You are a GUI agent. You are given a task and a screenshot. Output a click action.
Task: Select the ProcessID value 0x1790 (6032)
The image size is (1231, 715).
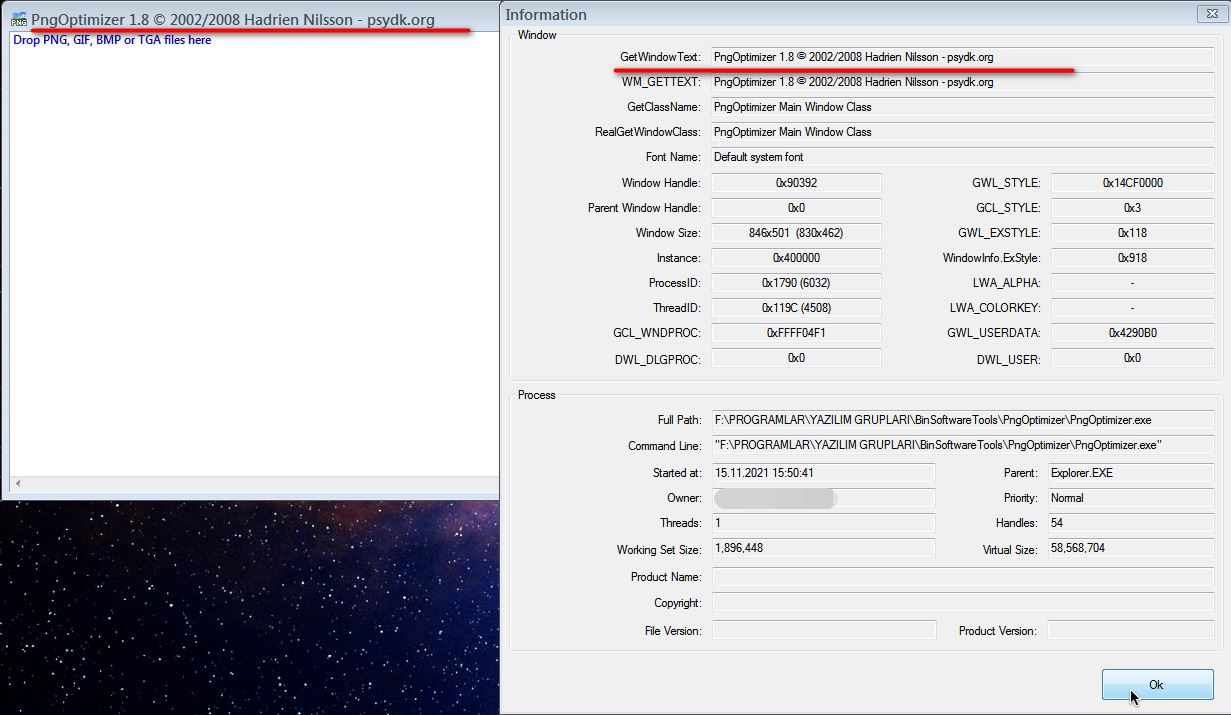click(x=796, y=283)
